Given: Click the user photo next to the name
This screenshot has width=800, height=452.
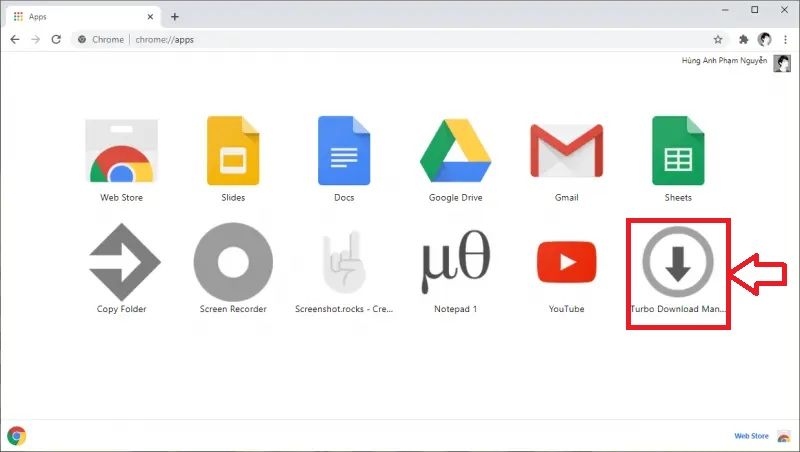Looking at the screenshot, I should point(782,63).
